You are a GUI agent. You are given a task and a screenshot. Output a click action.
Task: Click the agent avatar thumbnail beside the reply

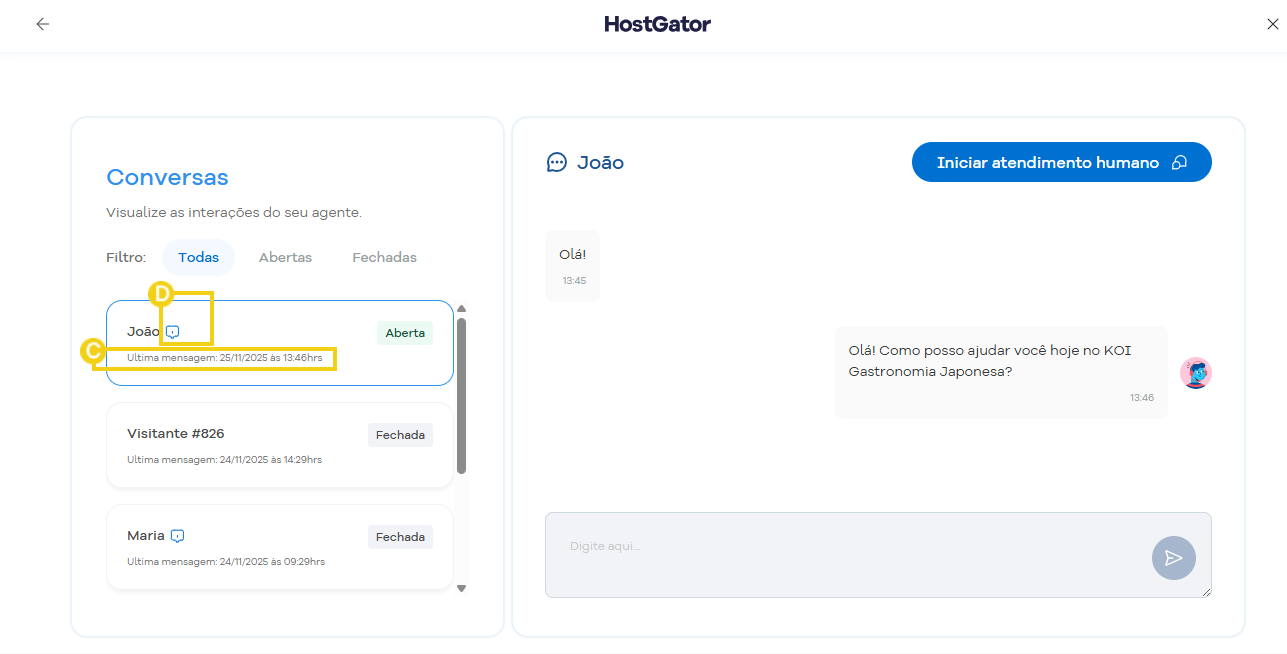(x=1195, y=371)
